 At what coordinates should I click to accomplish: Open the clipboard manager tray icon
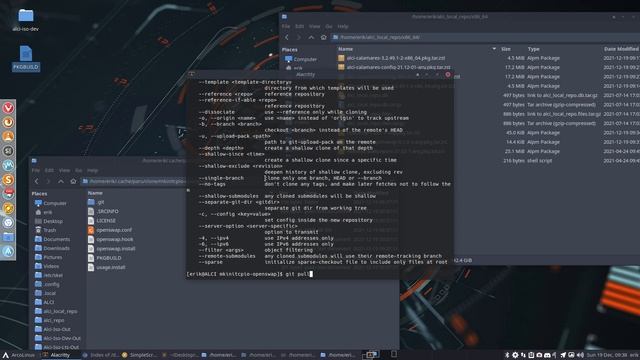tap(531, 355)
